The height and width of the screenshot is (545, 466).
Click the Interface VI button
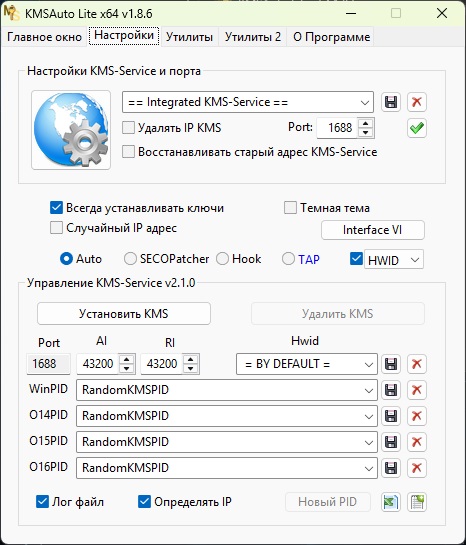coord(373,230)
